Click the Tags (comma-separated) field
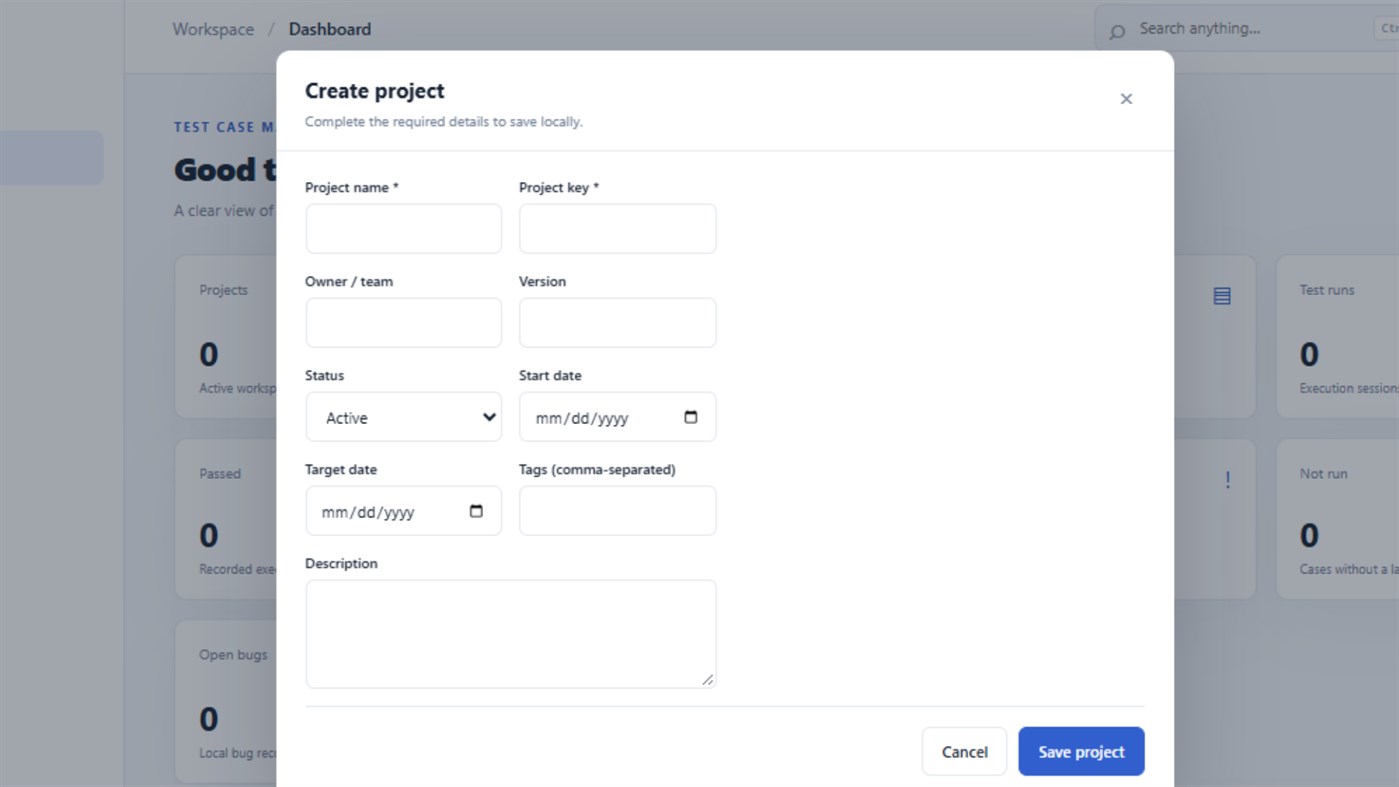Image resolution: width=1399 pixels, height=787 pixels. (x=618, y=511)
